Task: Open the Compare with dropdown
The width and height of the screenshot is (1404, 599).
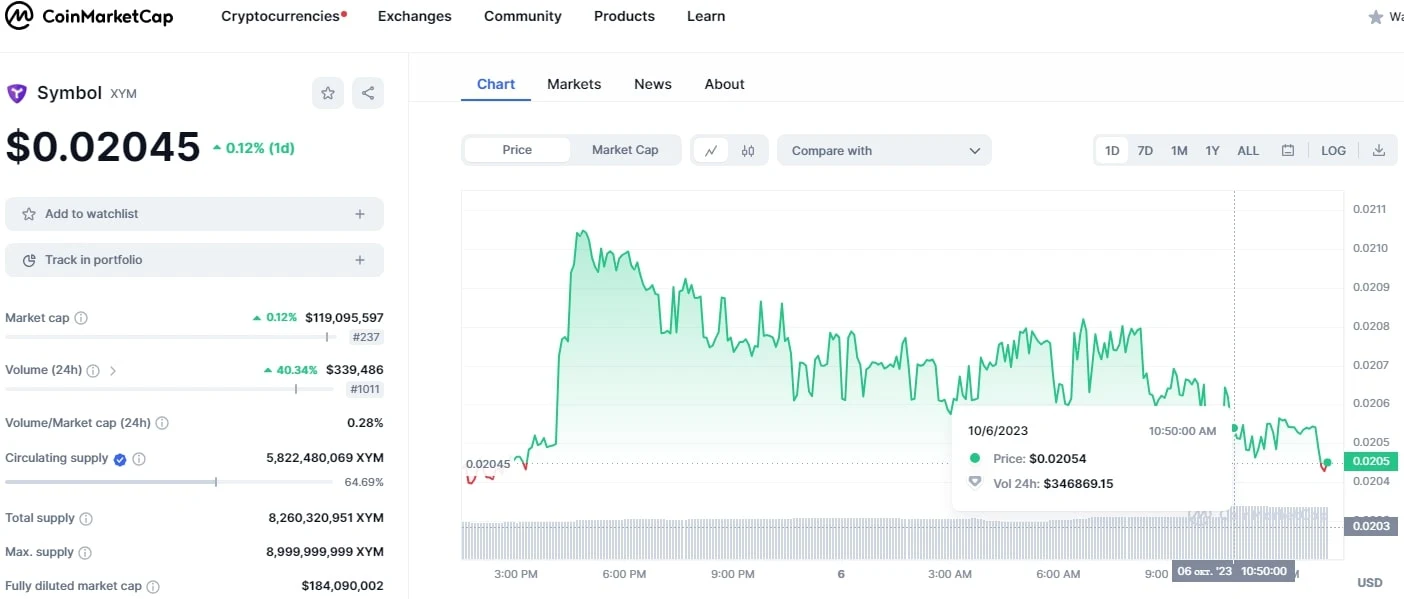Action: coord(884,151)
